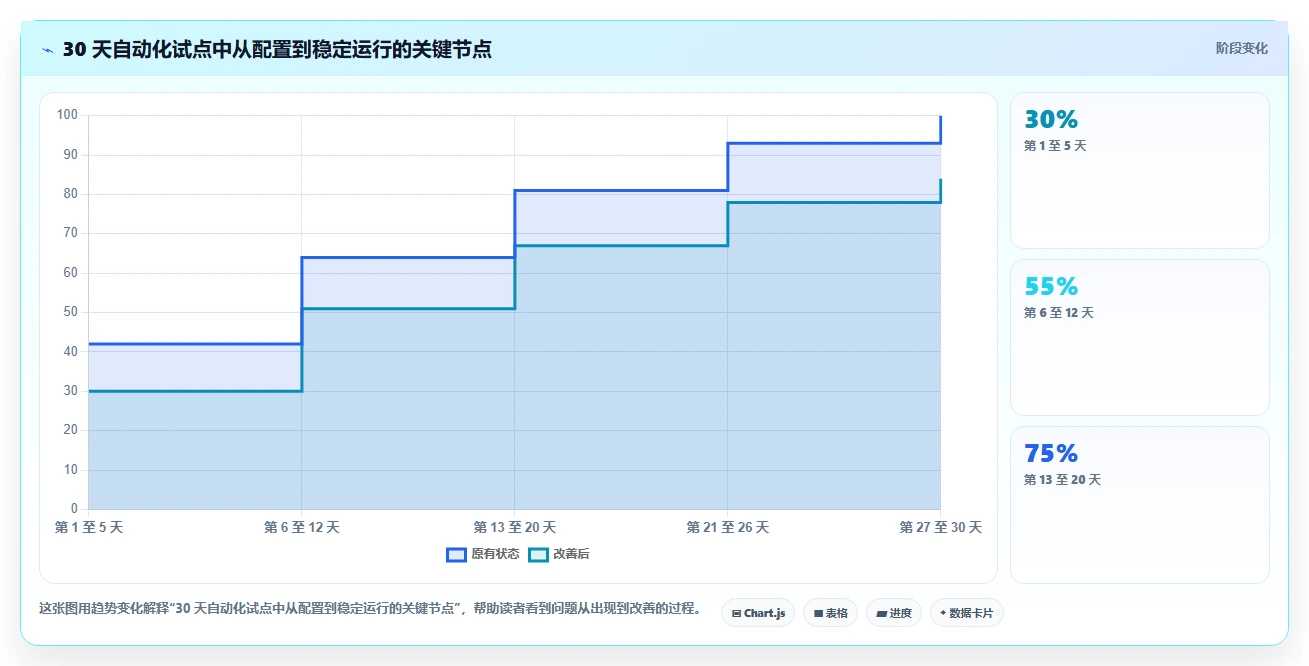Viewport: 1309px width, 666px height.
Task: Select the 55% data card
Action: [1140, 337]
